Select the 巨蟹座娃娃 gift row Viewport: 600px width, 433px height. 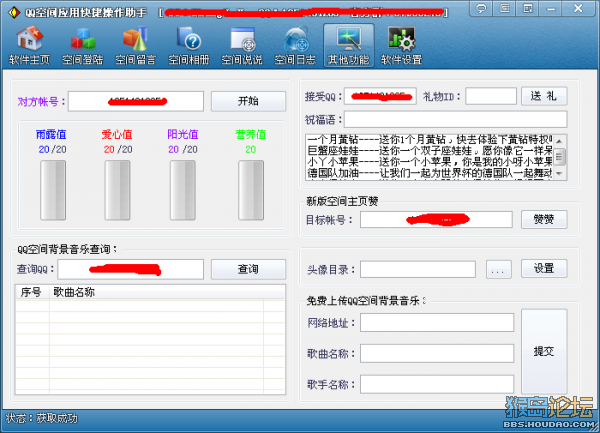click(429, 151)
